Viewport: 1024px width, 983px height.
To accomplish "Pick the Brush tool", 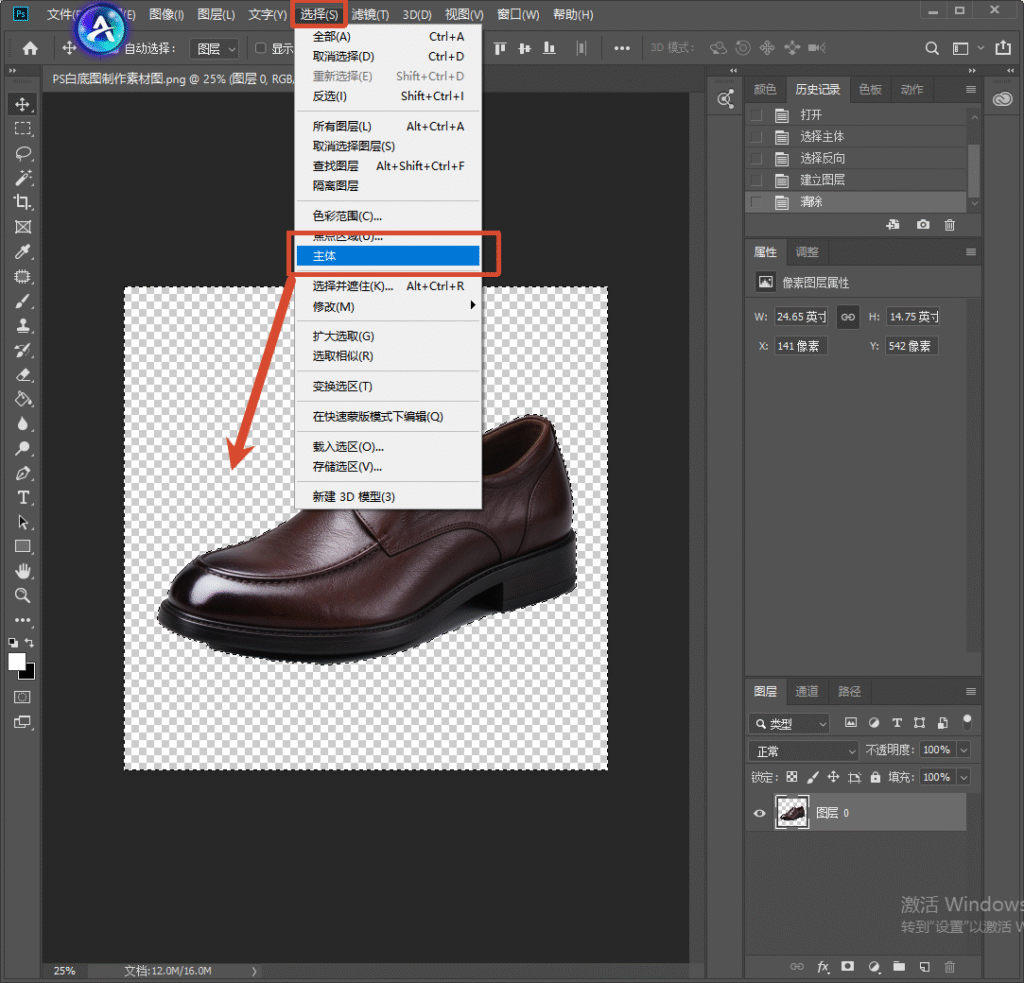I will pyautogui.click(x=23, y=301).
